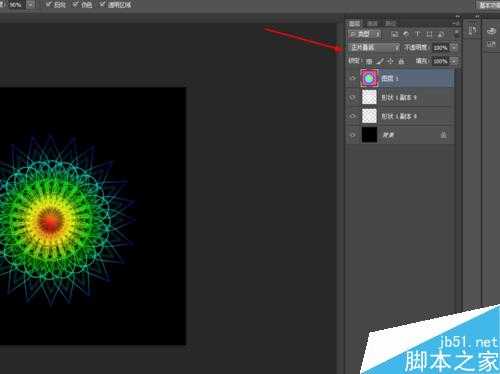Switch to the third tab of layers panel
This screenshot has width=500, height=374.
(x=390, y=23)
